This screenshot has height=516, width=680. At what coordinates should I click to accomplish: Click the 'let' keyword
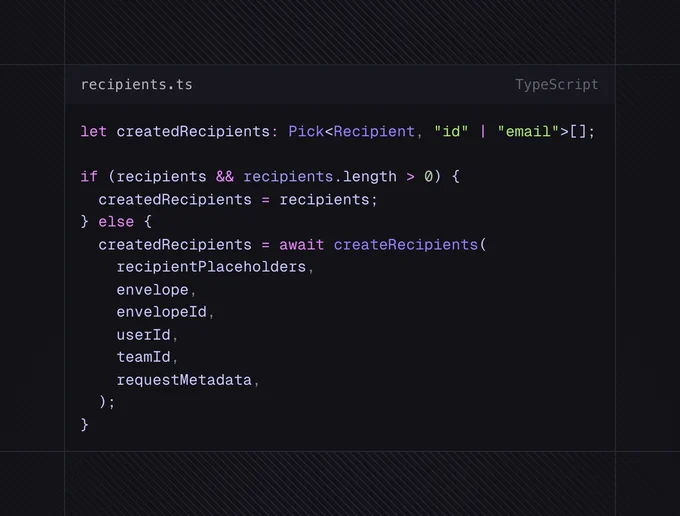pos(94,131)
